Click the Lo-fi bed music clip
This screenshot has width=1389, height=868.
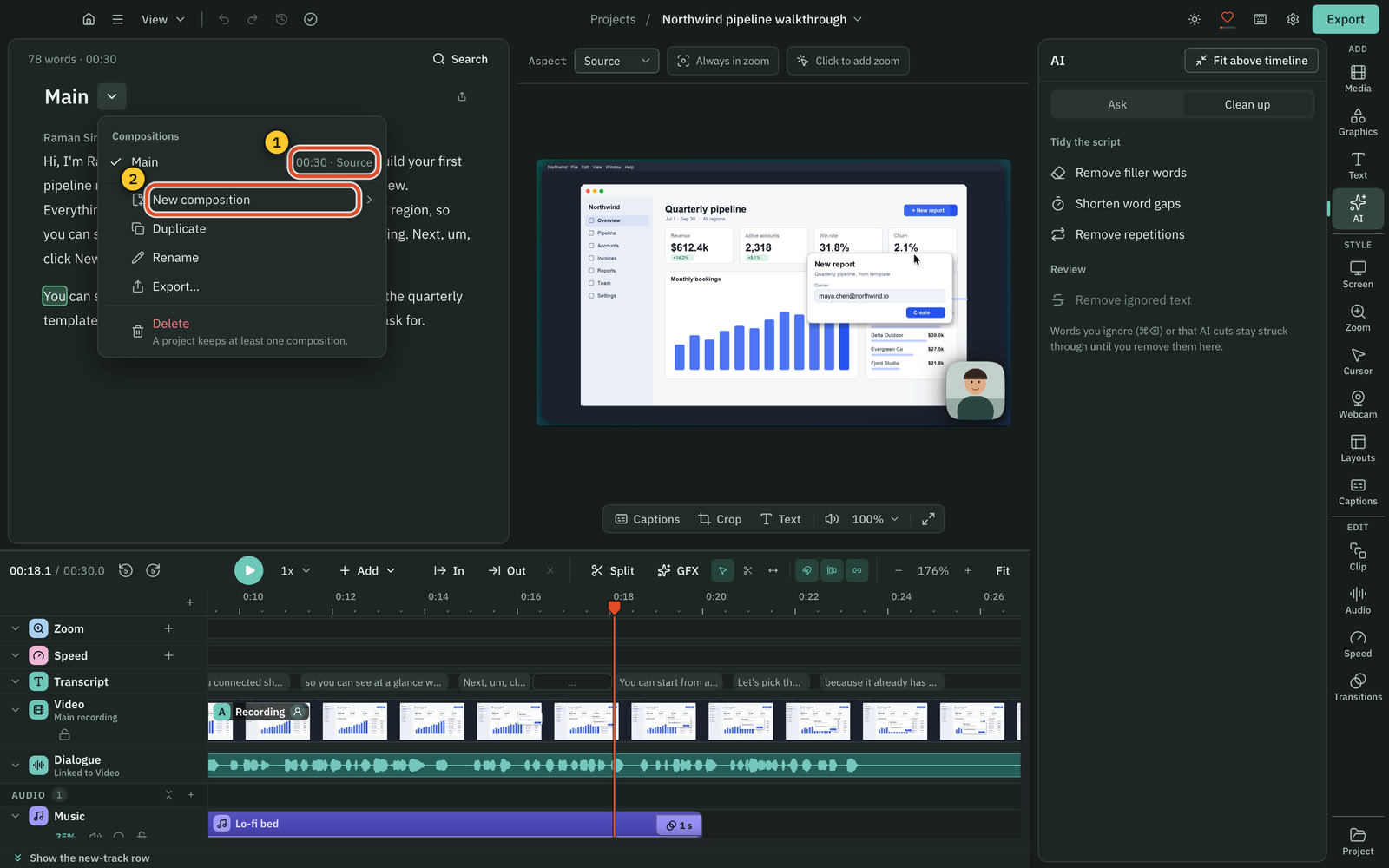point(455,824)
